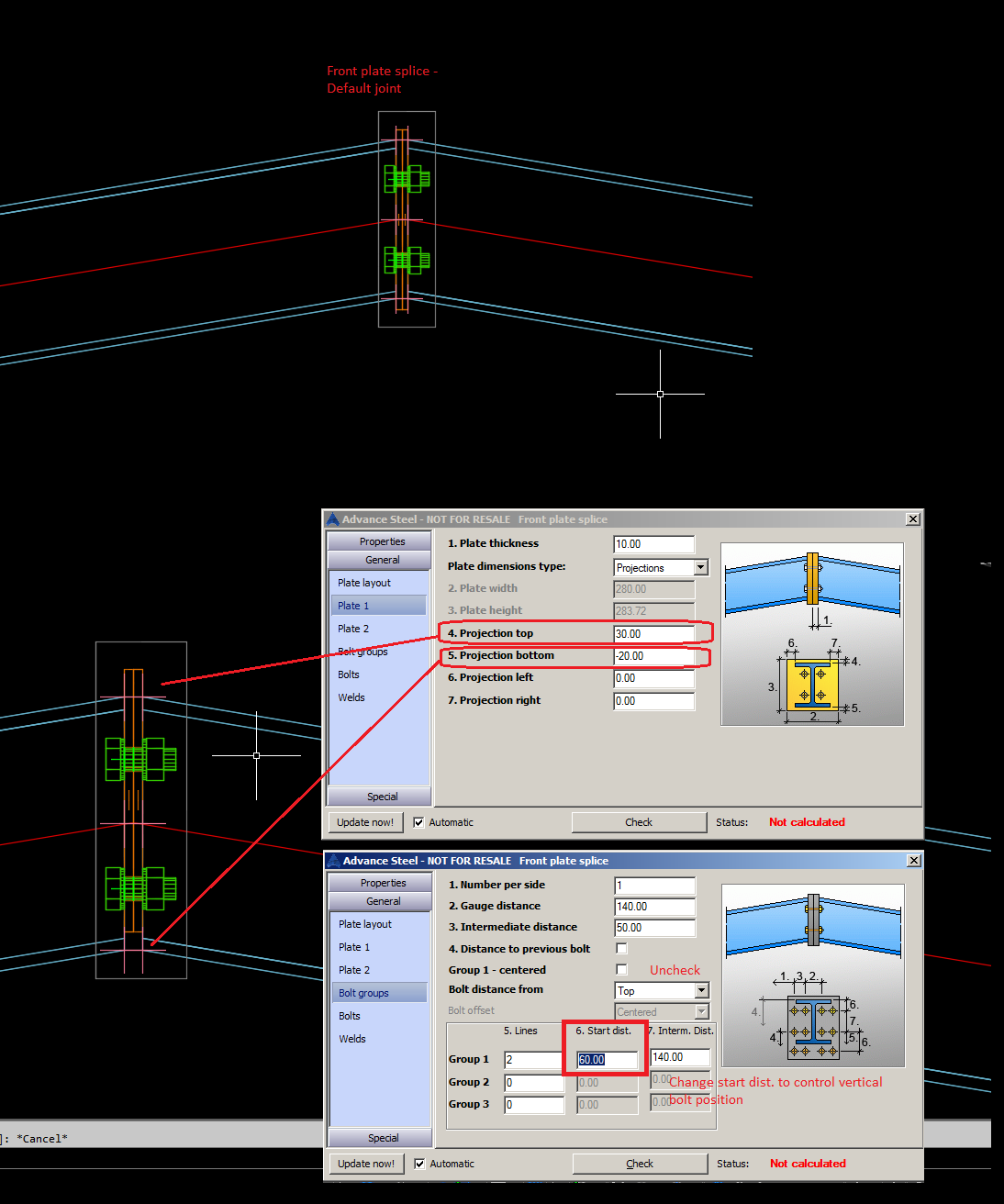The image size is (1004, 1204).
Task: Click 'Not calculated' status in lower dialog
Action: click(808, 1164)
